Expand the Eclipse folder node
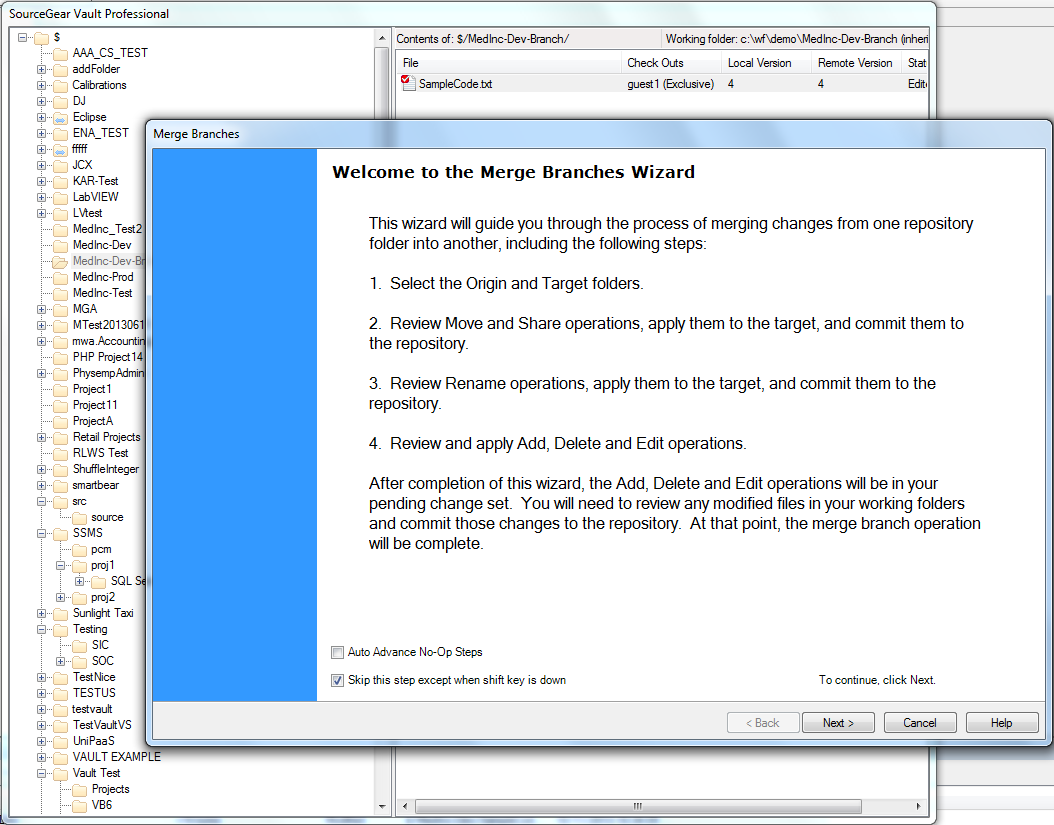 [42, 118]
